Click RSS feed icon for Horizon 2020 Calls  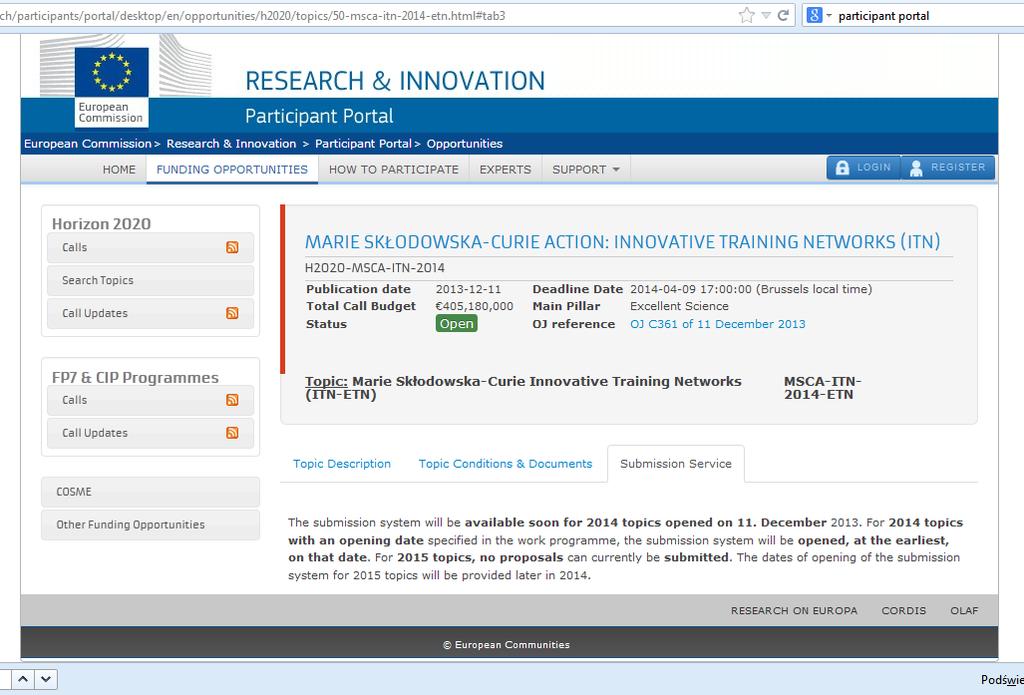(x=232, y=247)
